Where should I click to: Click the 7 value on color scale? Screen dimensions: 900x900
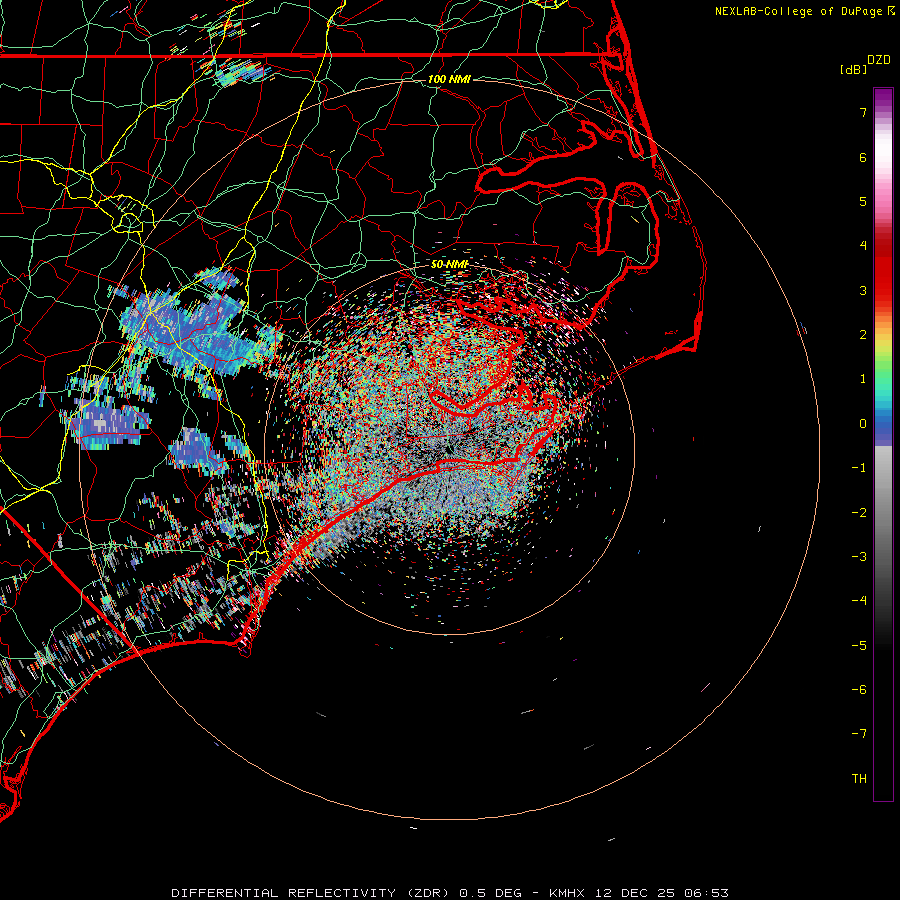pos(863,112)
